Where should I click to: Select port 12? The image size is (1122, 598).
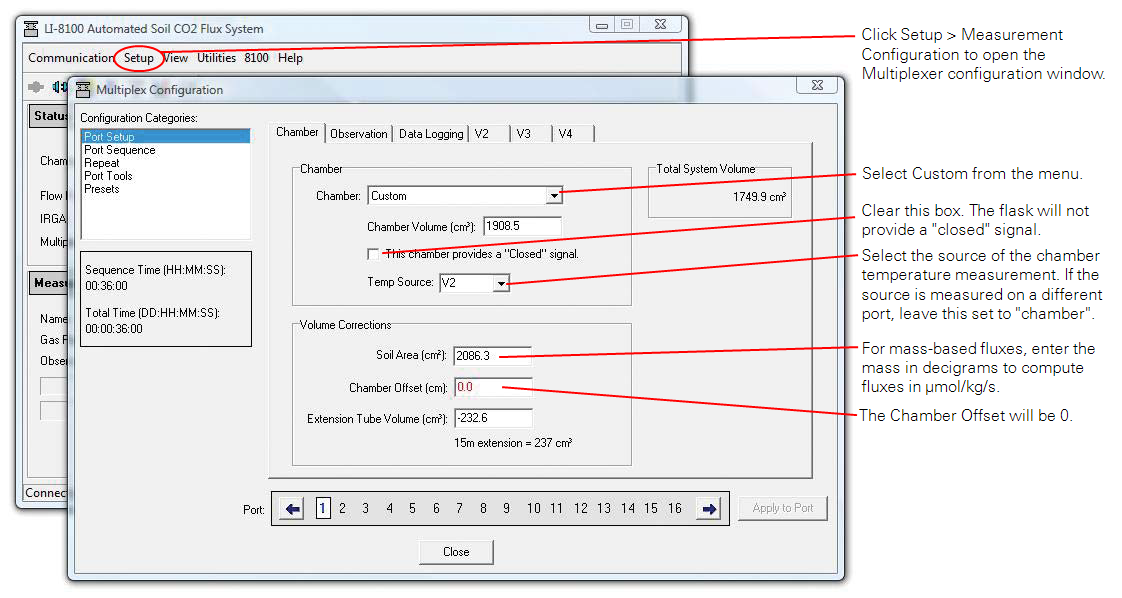click(x=580, y=509)
